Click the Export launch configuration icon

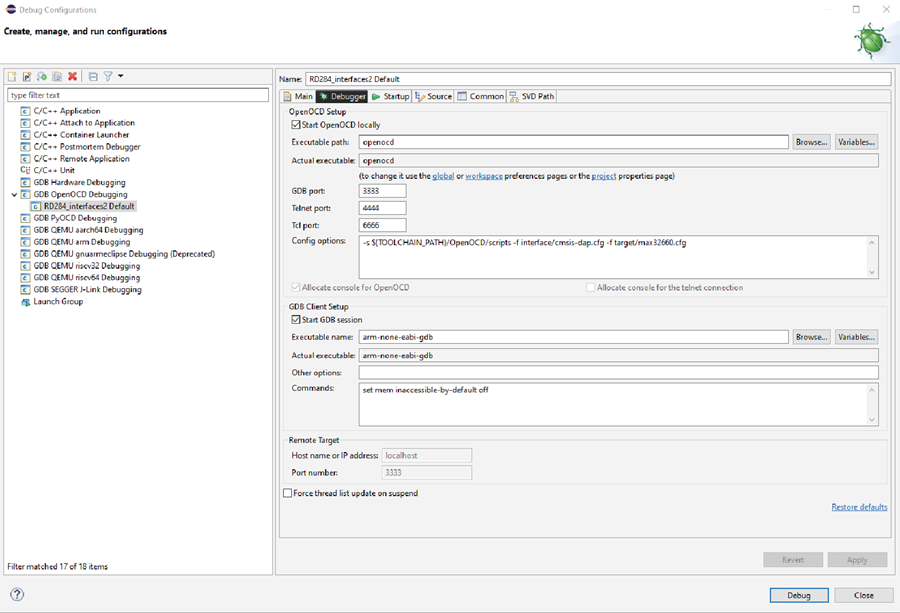pos(42,76)
